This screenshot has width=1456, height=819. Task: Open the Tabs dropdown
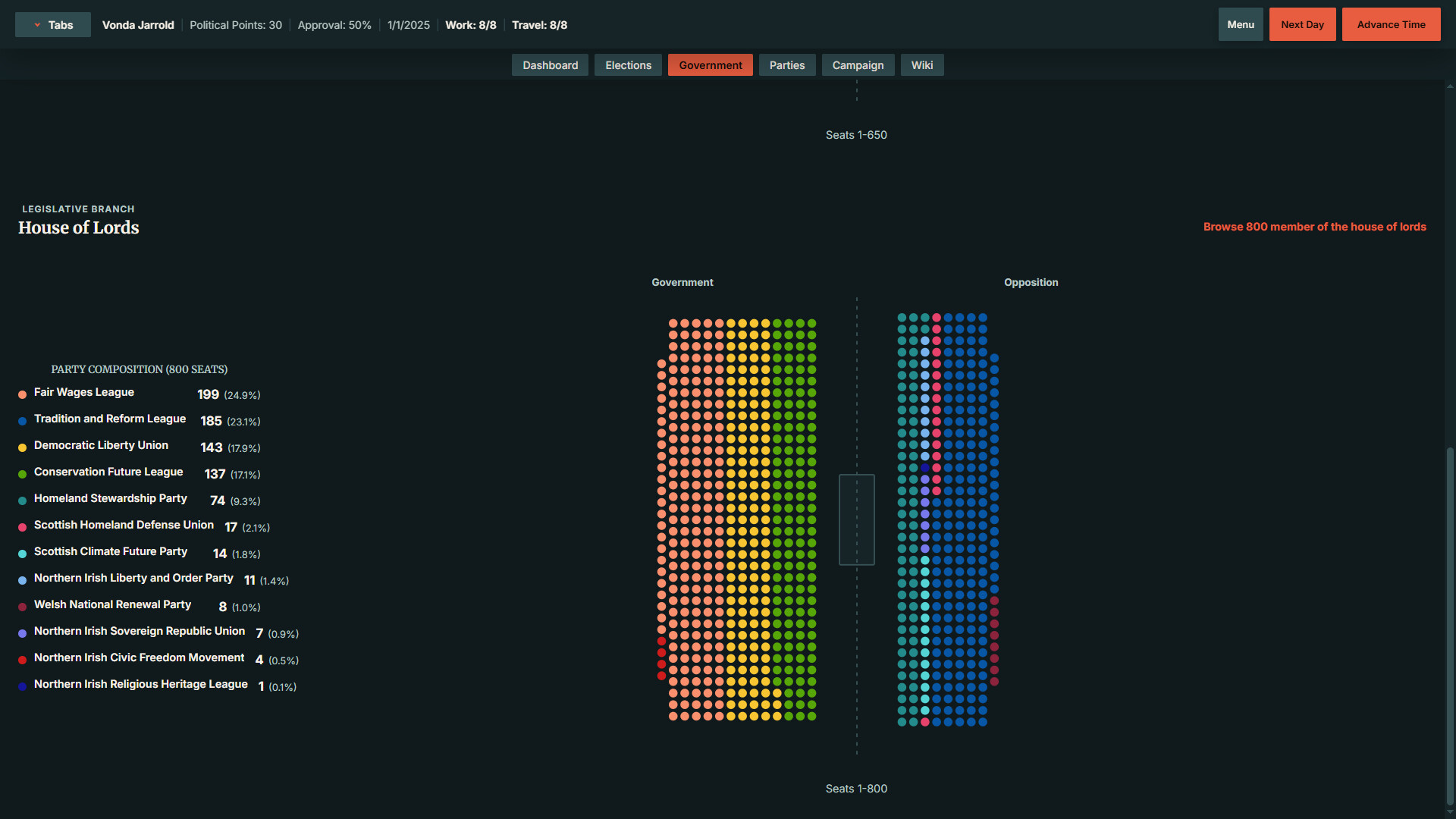tap(53, 25)
